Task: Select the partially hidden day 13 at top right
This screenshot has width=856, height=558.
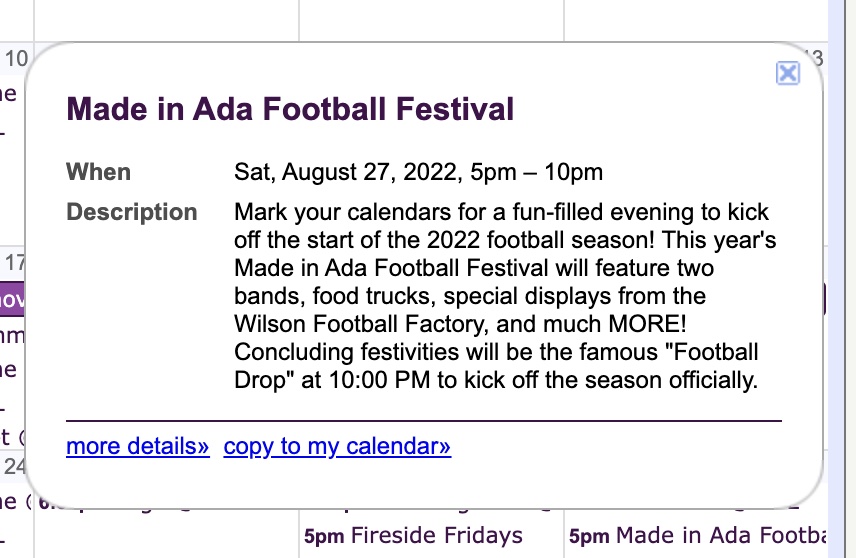Action: coord(817,58)
